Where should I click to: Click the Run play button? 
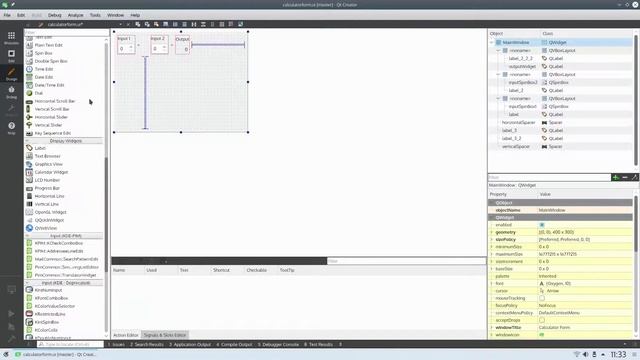11,313
